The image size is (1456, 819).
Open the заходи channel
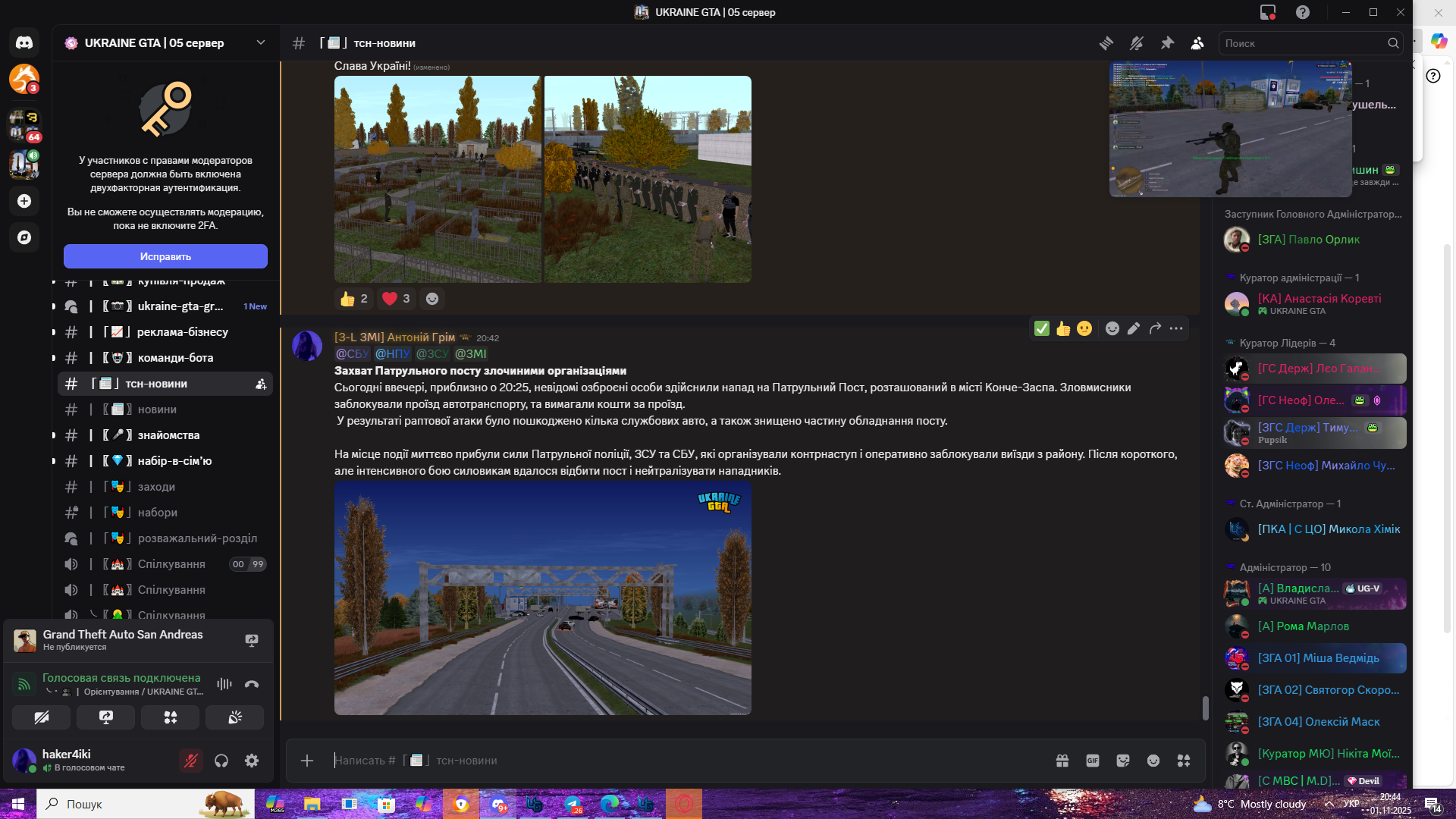coord(165,487)
